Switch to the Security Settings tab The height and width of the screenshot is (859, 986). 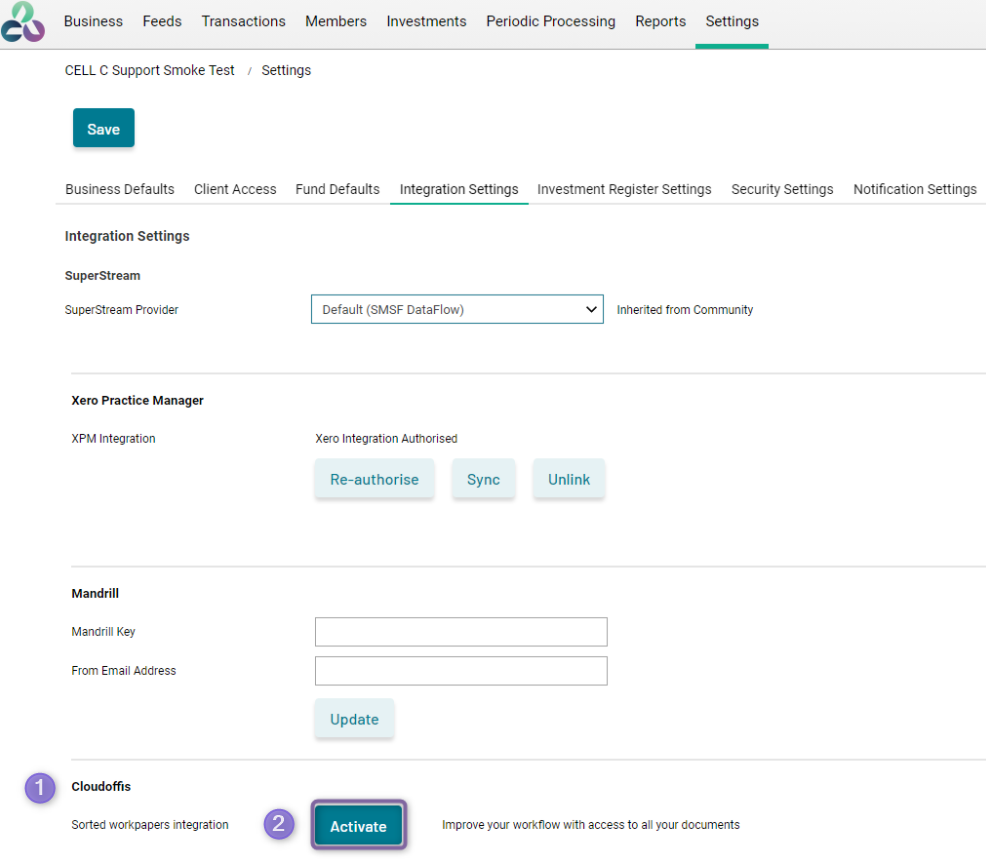click(x=782, y=189)
